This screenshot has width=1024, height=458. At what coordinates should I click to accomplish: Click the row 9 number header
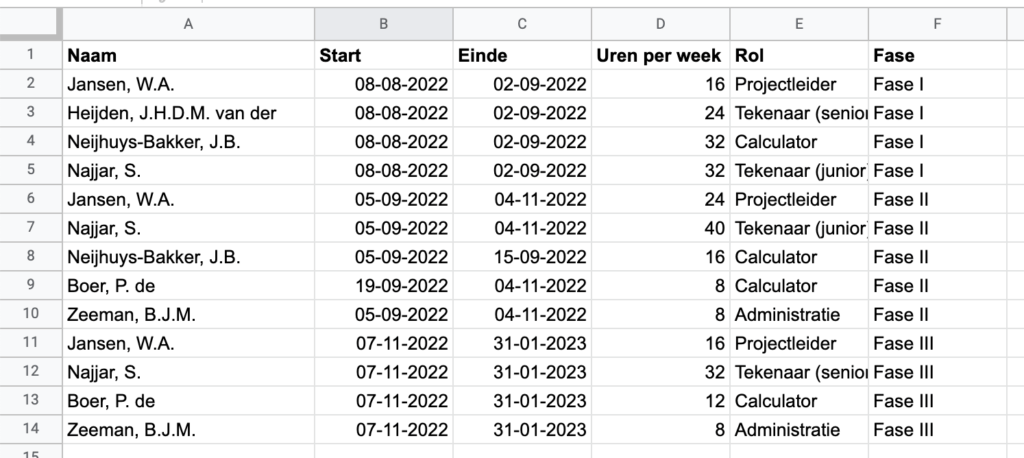(30, 286)
